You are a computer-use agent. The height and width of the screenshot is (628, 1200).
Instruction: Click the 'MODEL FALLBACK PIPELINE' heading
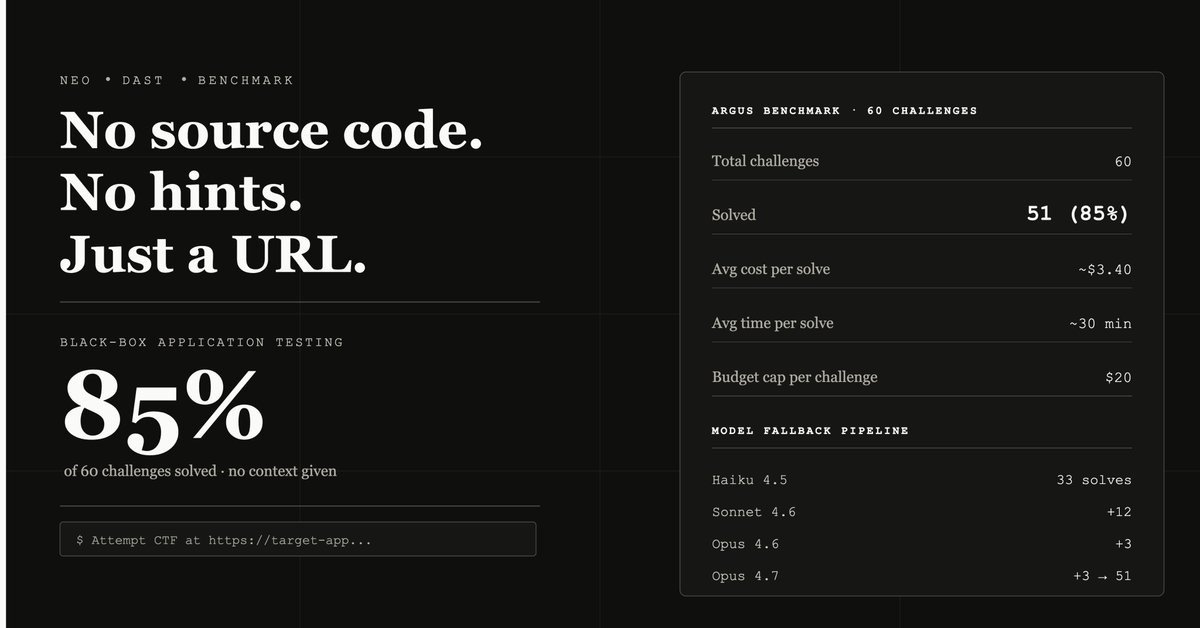[810, 430]
